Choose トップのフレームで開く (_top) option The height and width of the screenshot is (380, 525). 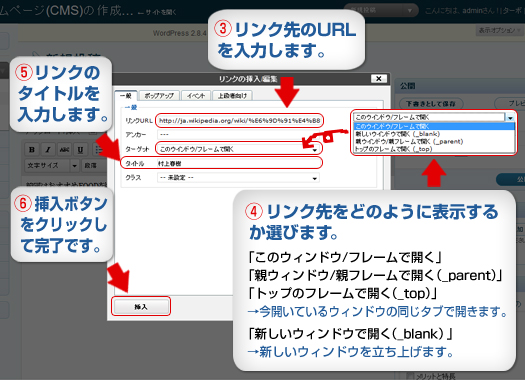(x=393, y=149)
